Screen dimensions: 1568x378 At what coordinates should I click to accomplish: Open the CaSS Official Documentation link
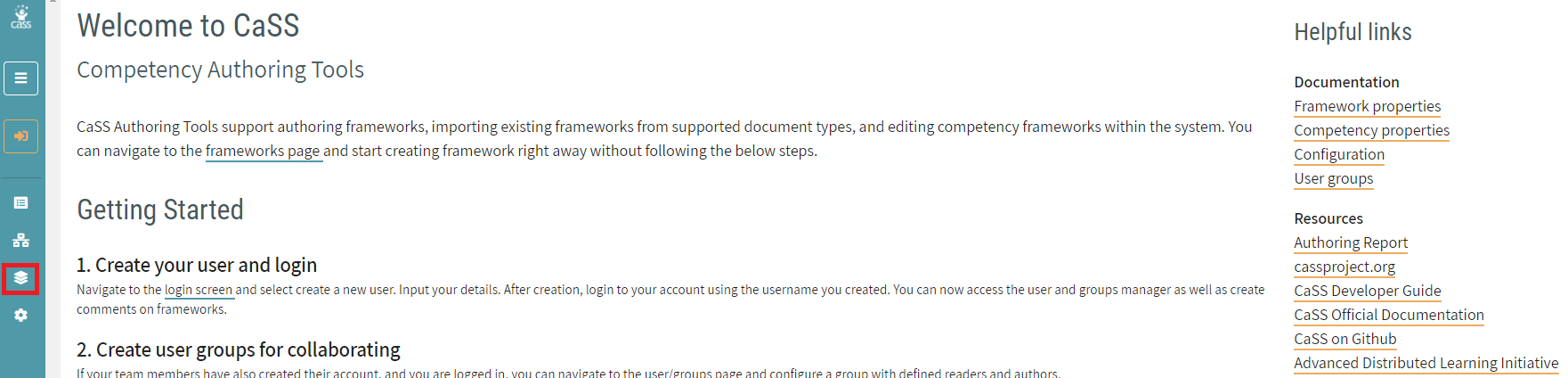pyautogui.click(x=1388, y=315)
